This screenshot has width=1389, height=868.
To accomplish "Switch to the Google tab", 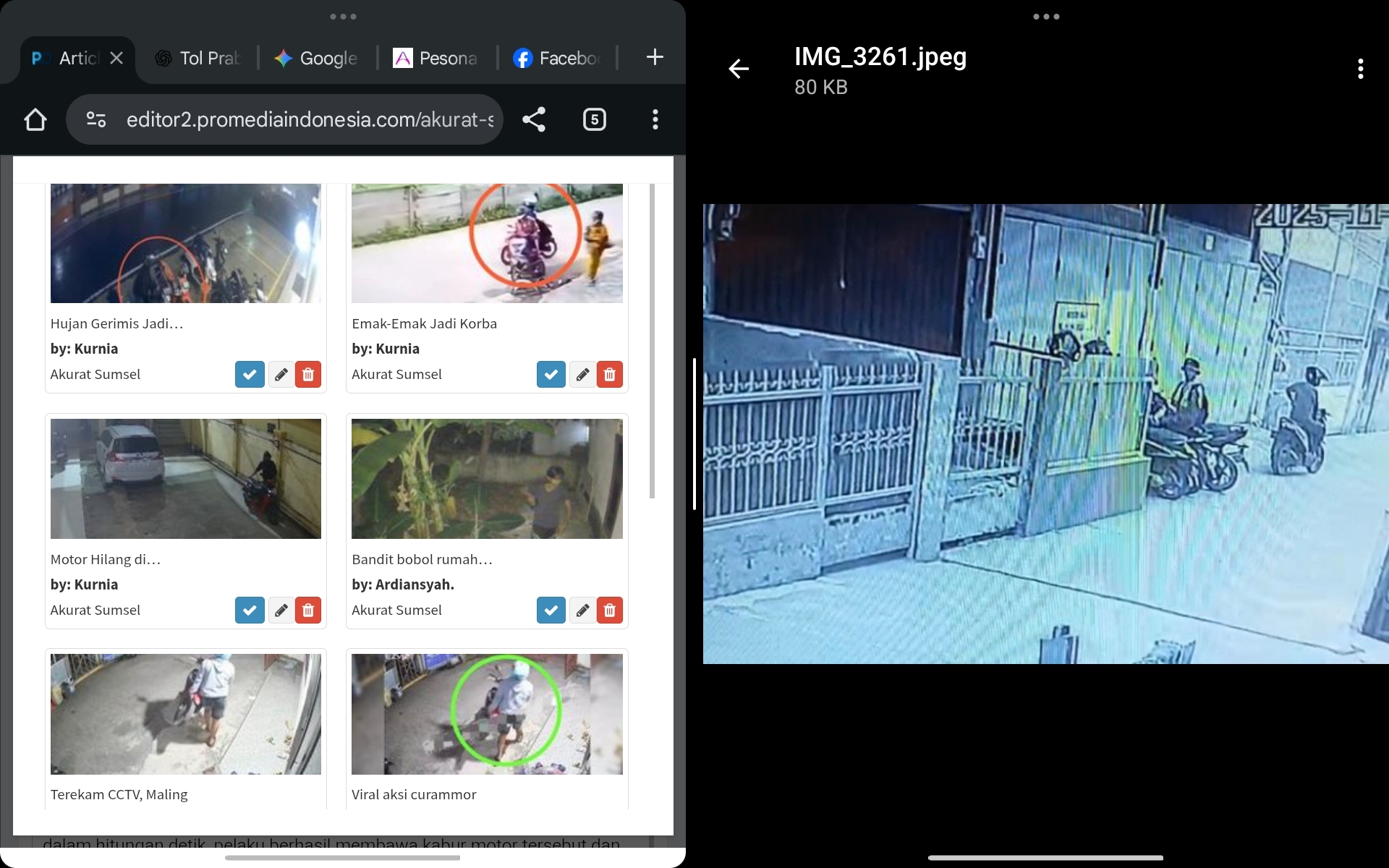I will coord(316,58).
